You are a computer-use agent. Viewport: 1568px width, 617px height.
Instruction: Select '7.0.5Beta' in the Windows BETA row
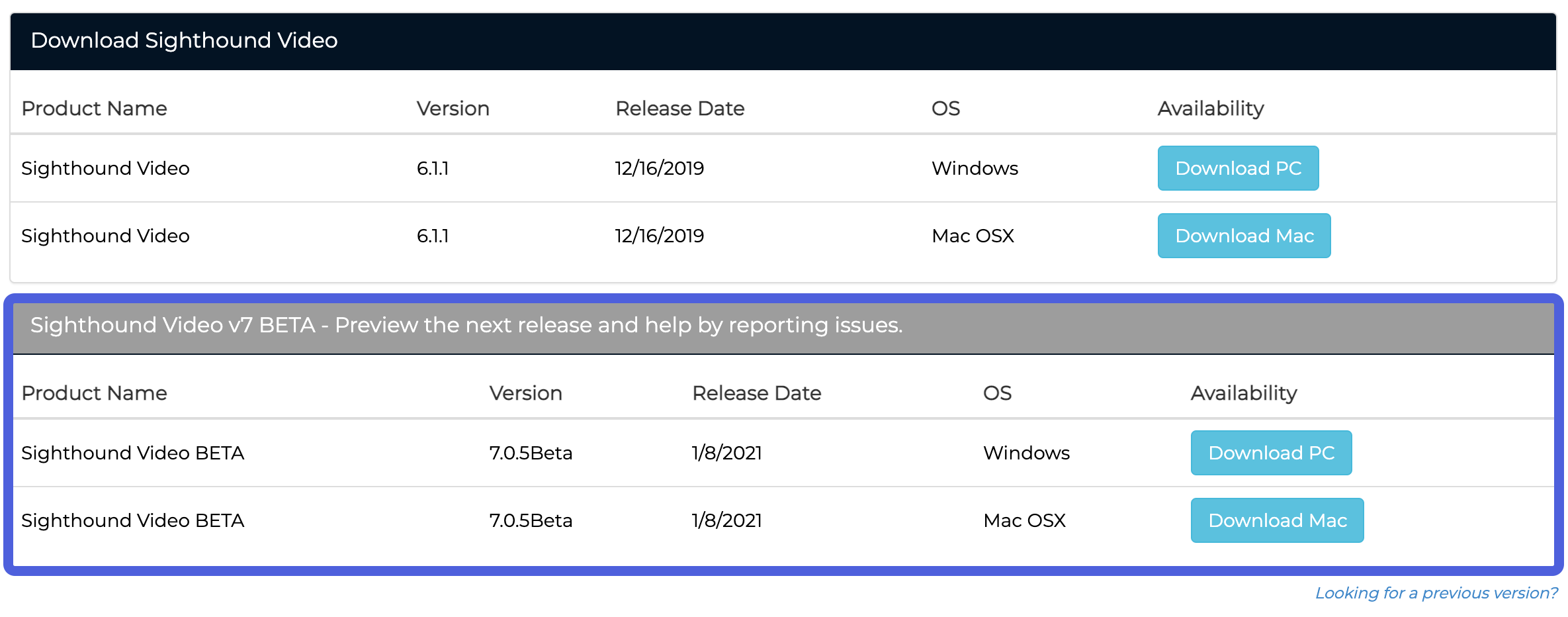(531, 453)
